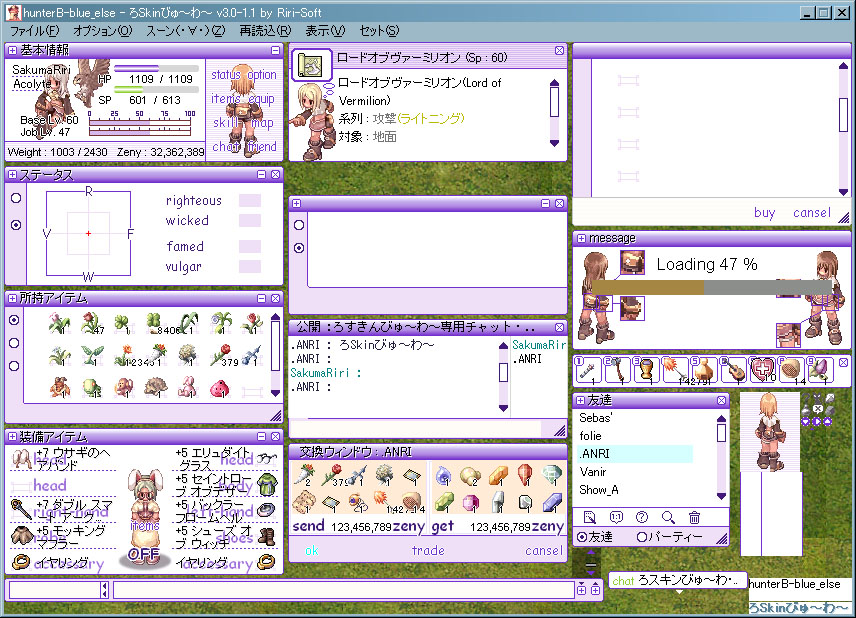Open the オプション(O) menu

click(x=103, y=31)
